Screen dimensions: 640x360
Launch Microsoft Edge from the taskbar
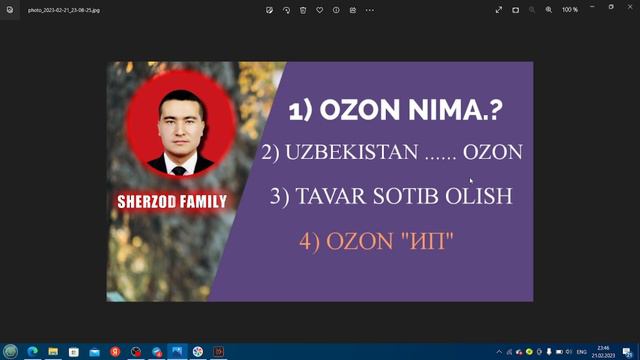(x=32, y=351)
